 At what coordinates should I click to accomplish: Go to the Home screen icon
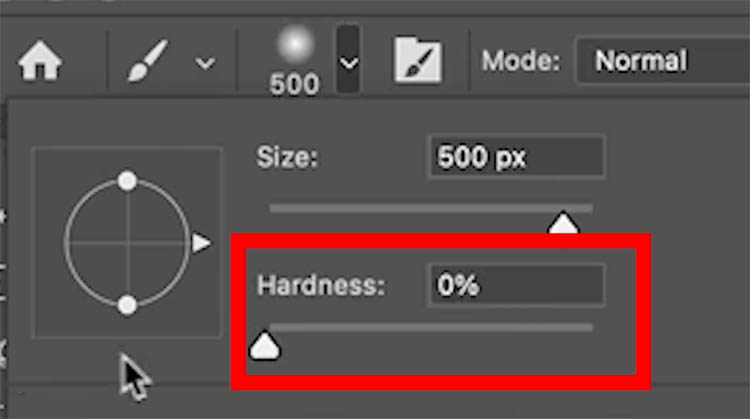click(40, 60)
